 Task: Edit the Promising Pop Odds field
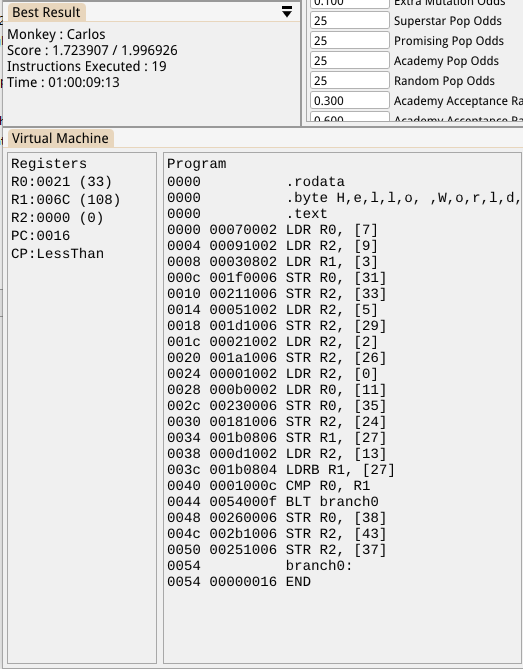coord(349,41)
